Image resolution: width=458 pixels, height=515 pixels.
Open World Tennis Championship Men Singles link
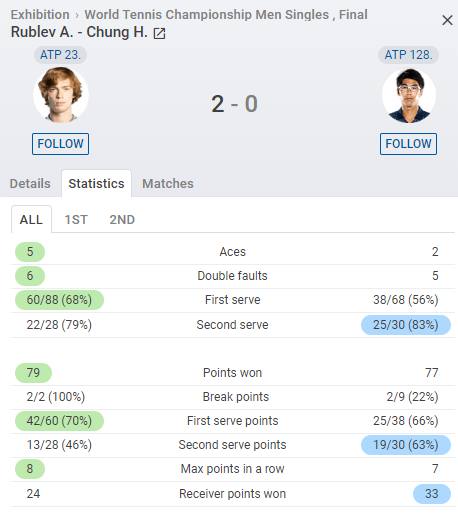point(206,14)
